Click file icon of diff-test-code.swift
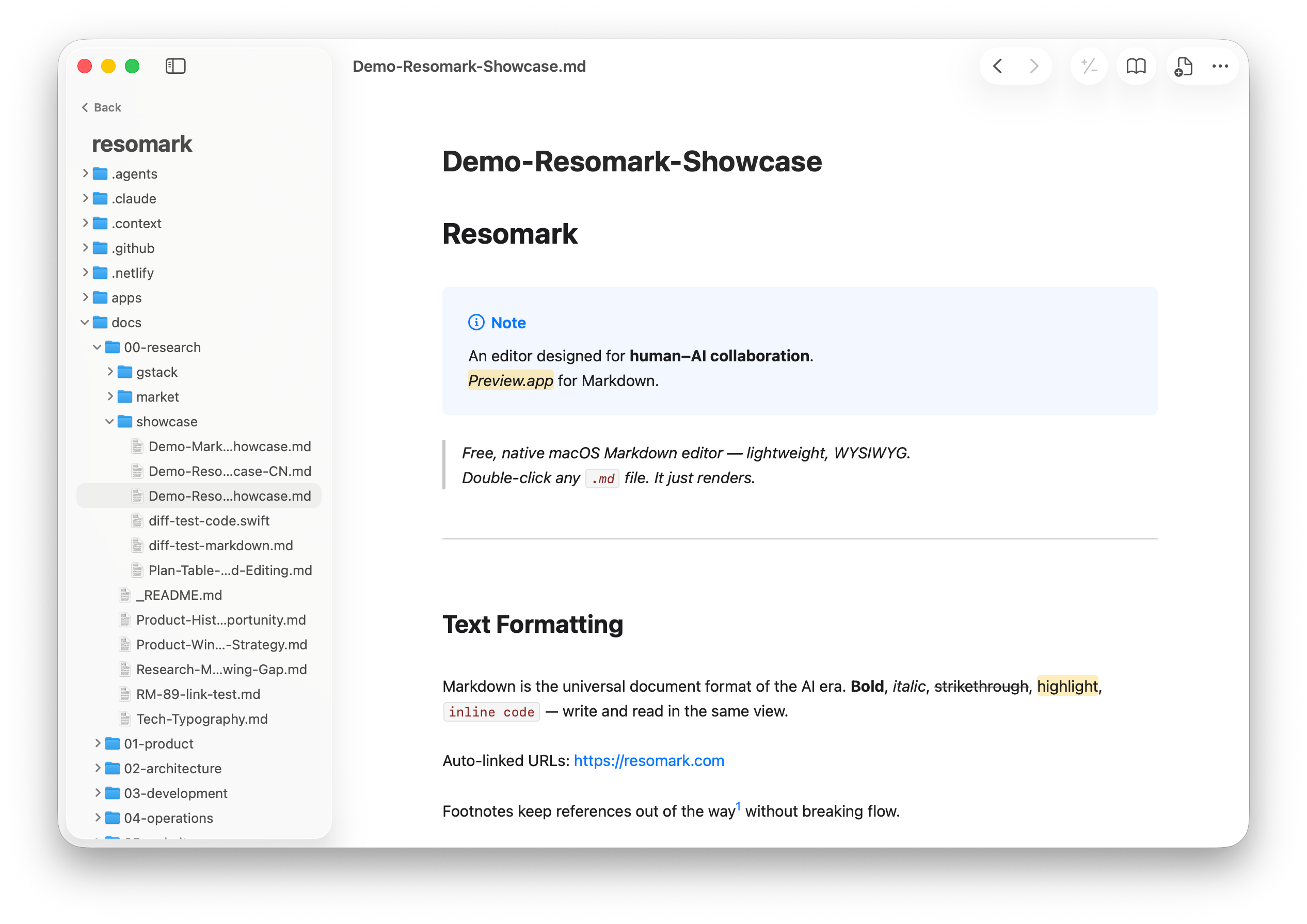Screen dimensions: 1307x924 (137, 520)
